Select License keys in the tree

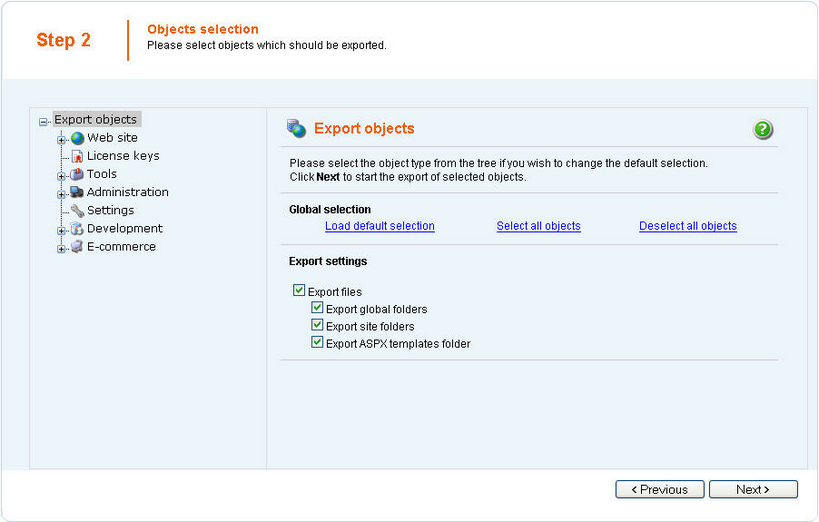tap(123, 156)
